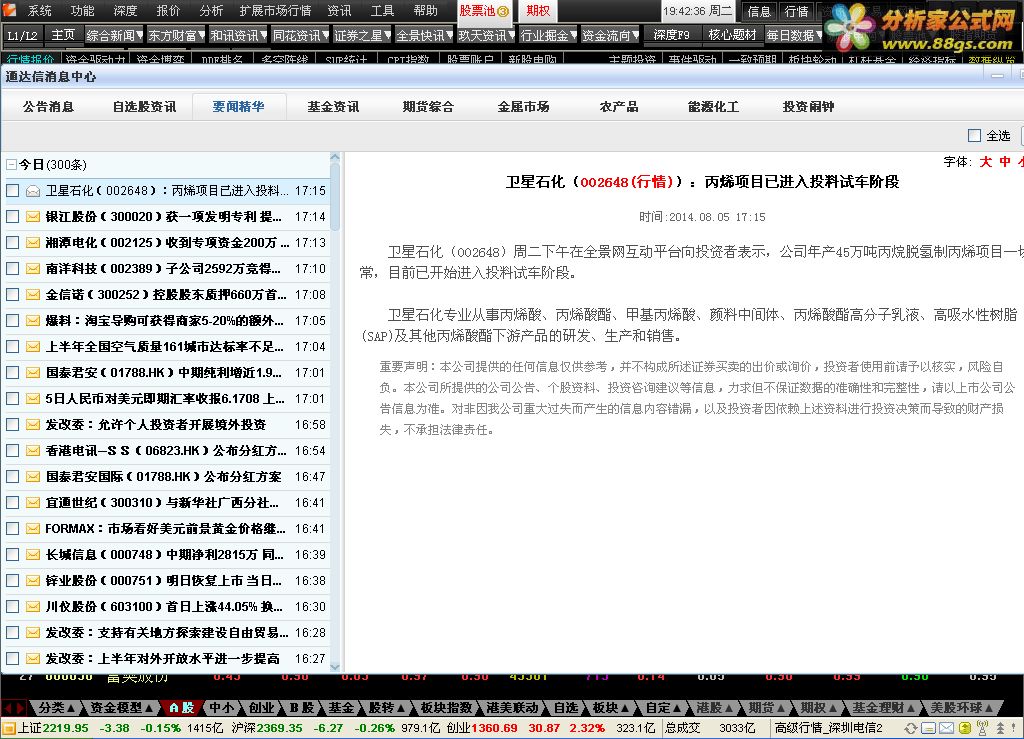Open the 分析 menu
The height and width of the screenshot is (739, 1024).
click(211, 10)
